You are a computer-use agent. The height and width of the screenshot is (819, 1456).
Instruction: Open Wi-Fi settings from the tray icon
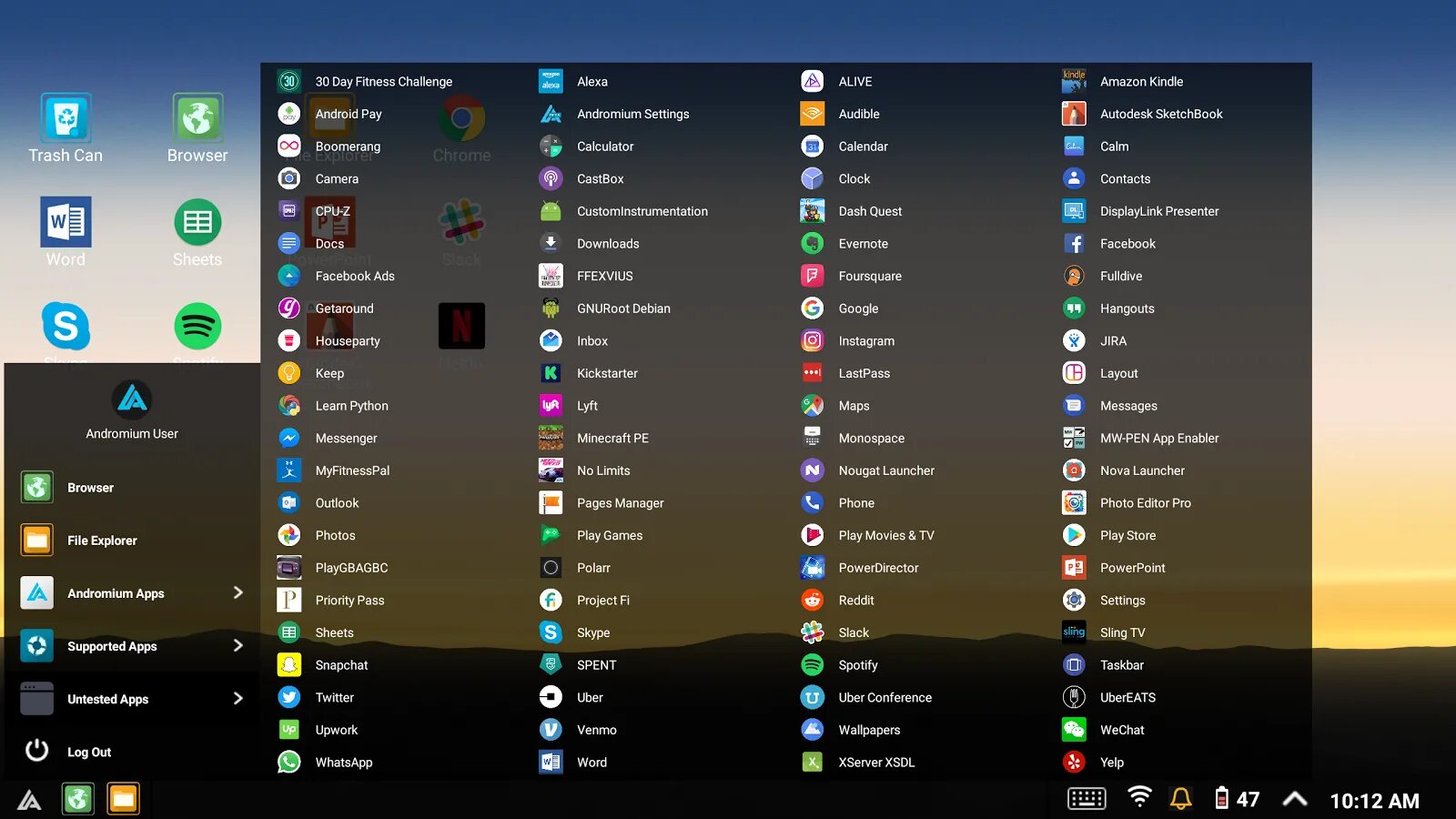tap(1139, 797)
